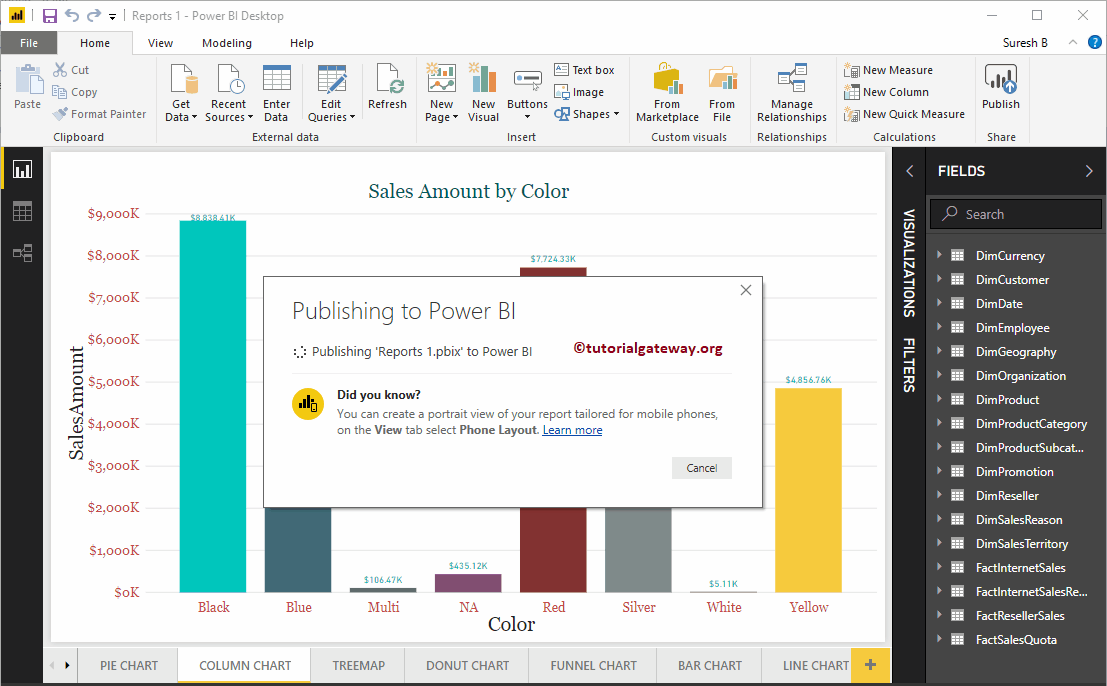Click Copy in Clipboard group
Image resolution: width=1107 pixels, height=686 pixels.
pyautogui.click(x=74, y=92)
